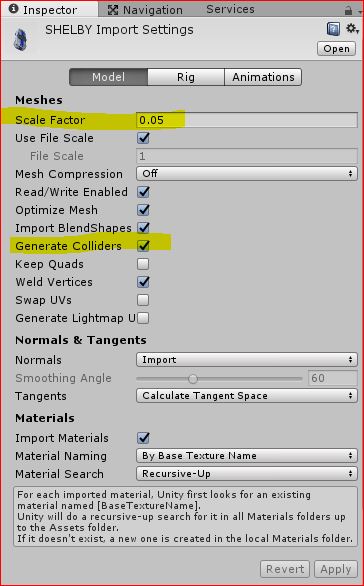Open the Animations tab
The width and height of the screenshot is (364, 586).
(x=263, y=77)
